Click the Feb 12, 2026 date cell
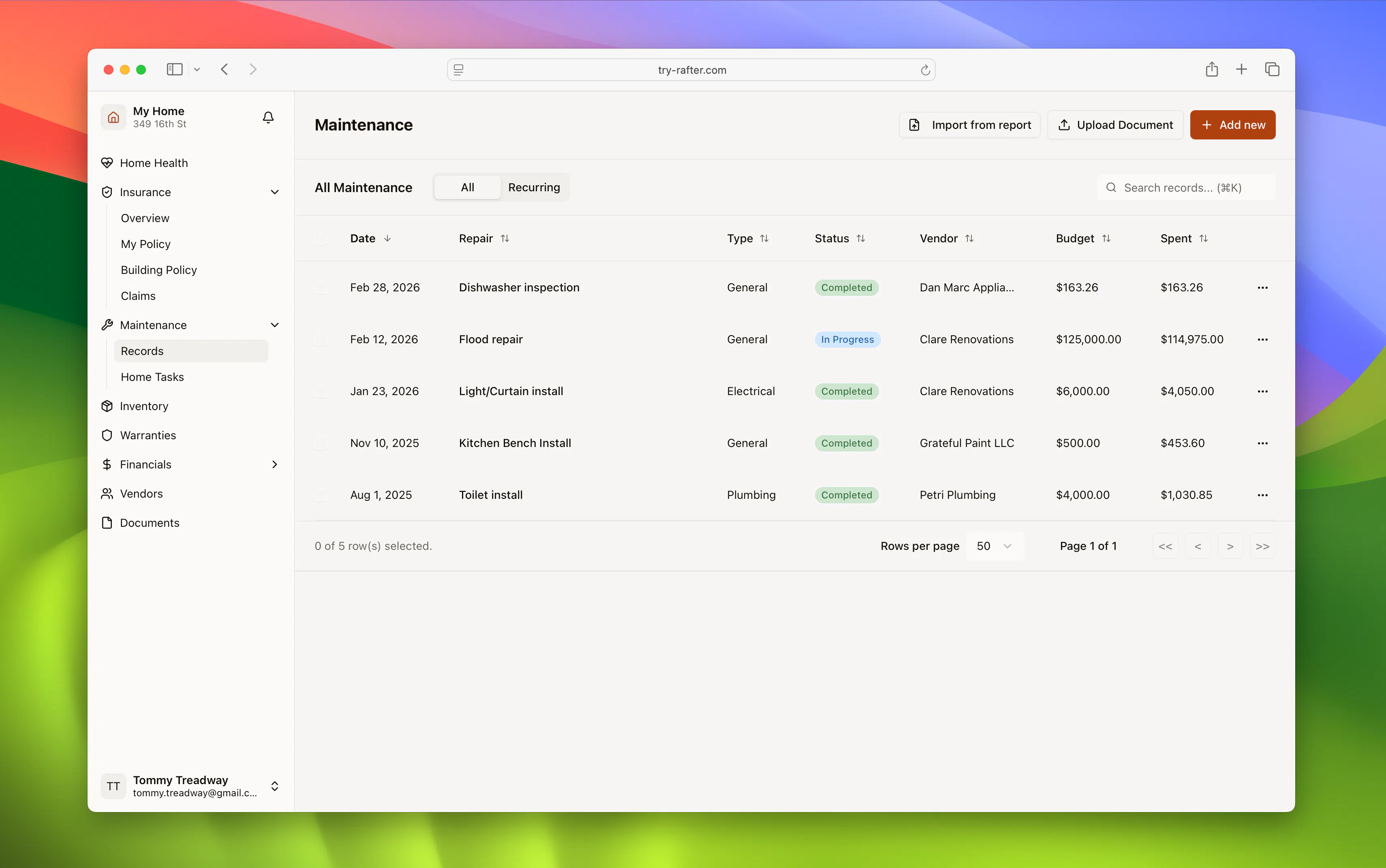Viewport: 1386px width, 868px height. (x=384, y=340)
